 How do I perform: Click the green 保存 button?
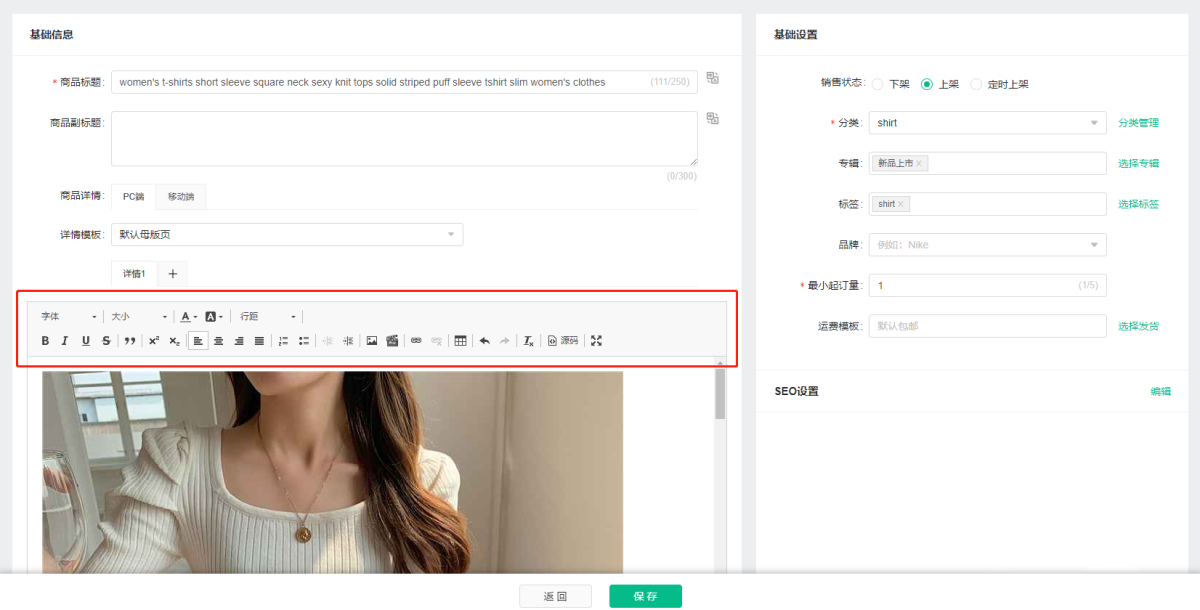645,596
